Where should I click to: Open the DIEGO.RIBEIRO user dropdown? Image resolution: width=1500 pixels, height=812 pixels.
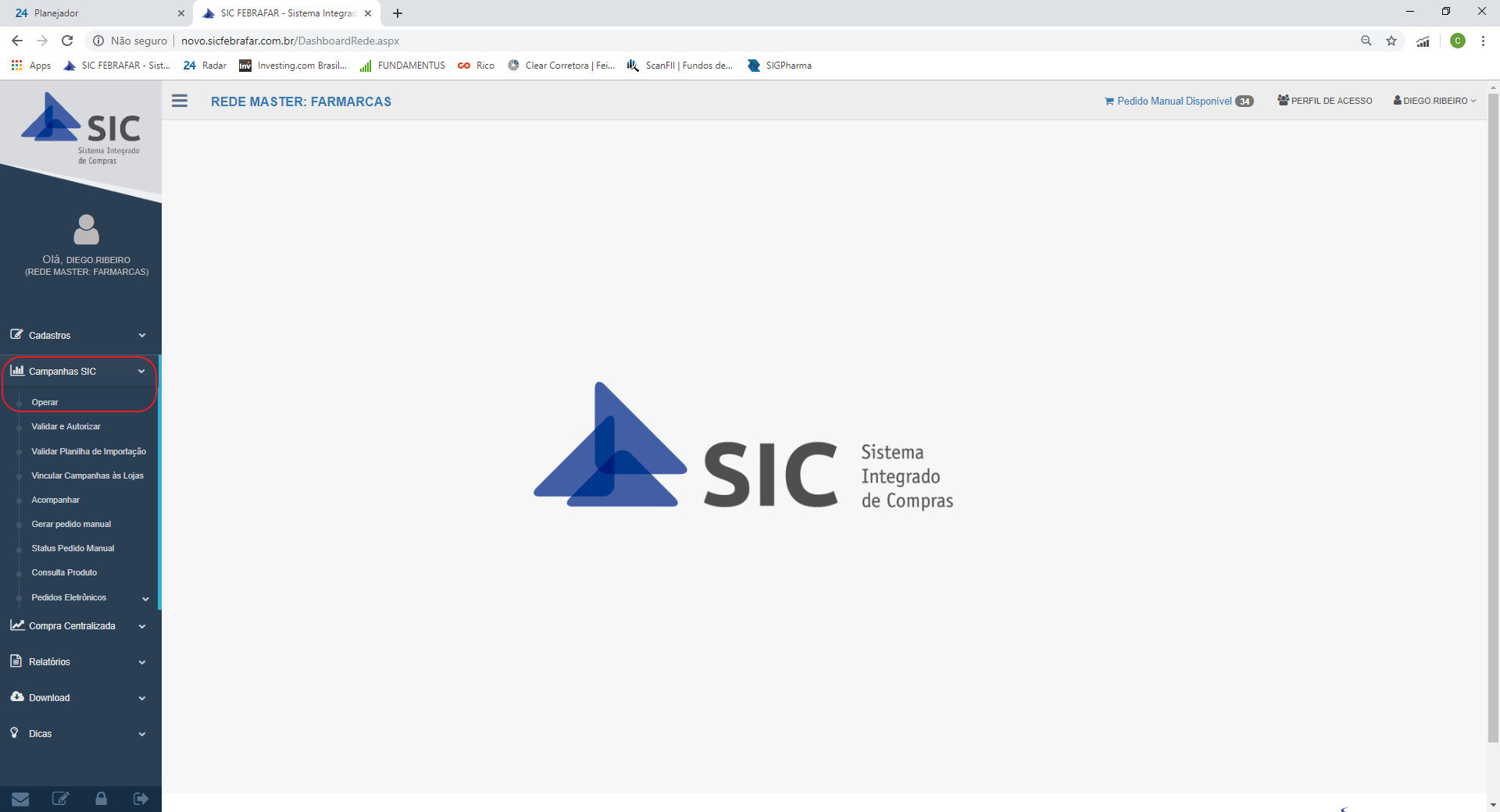point(1434,101)
